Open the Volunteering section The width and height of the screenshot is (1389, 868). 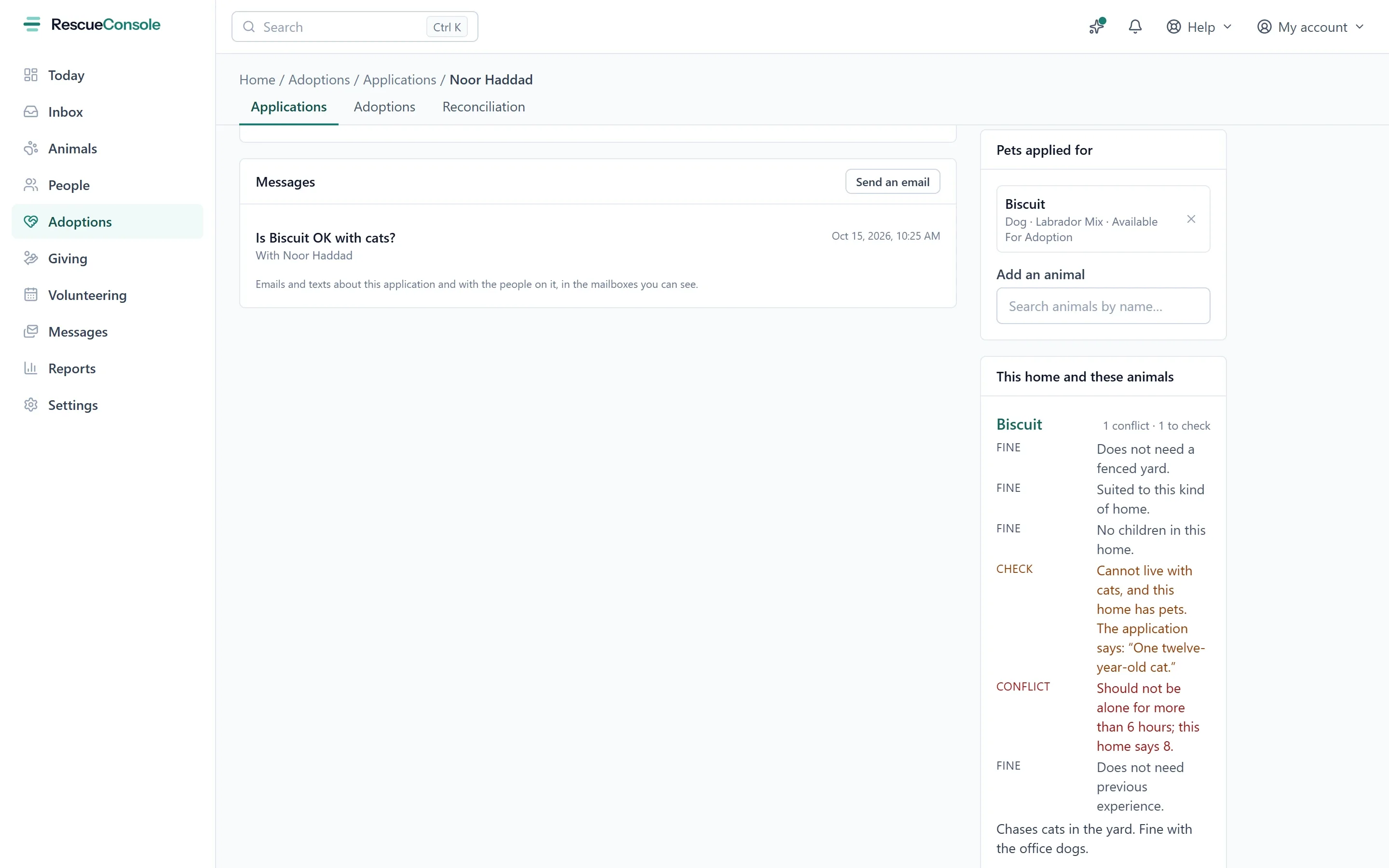(x=108, y=295)
